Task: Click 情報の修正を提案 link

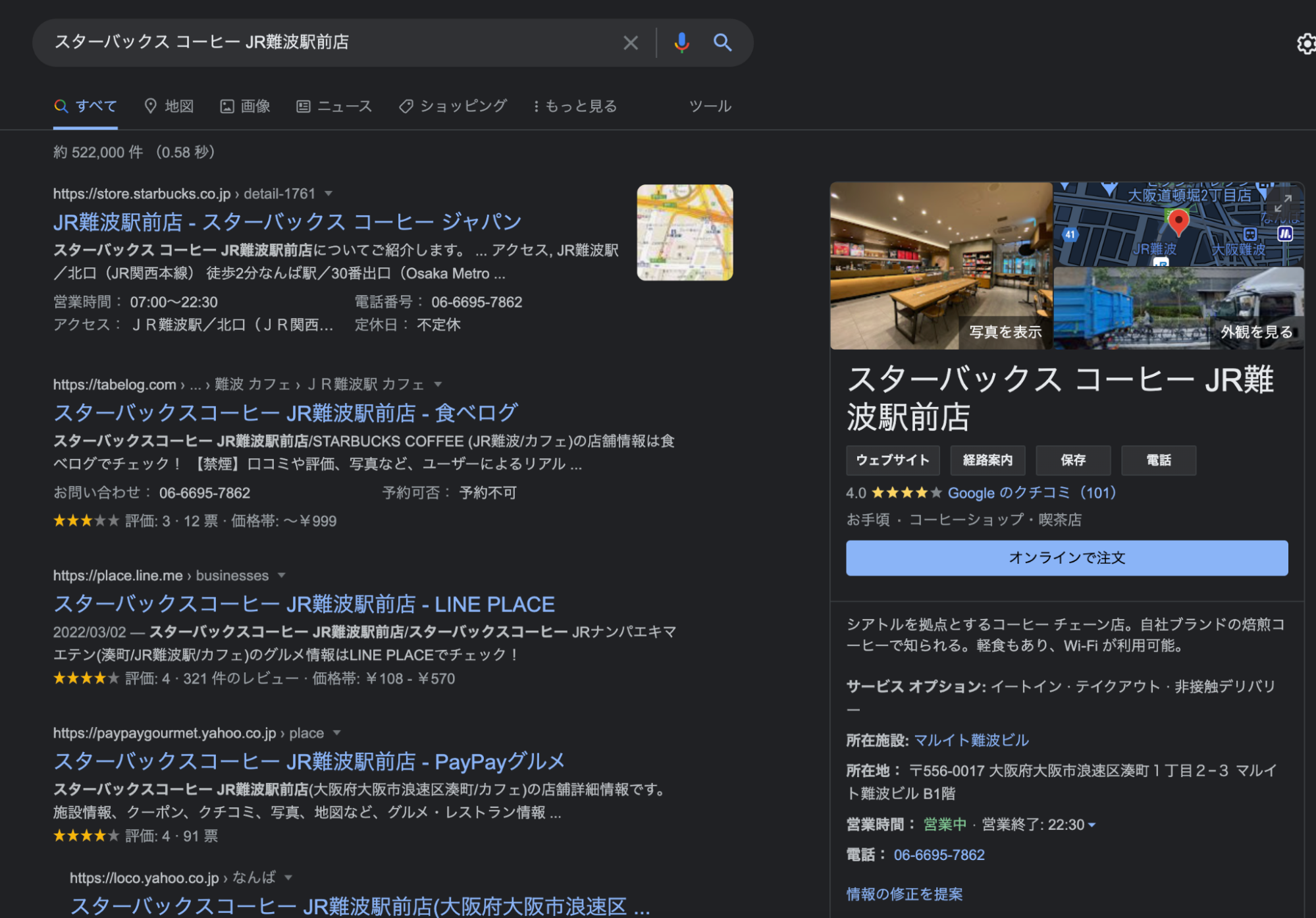Action: coord(904,894)
